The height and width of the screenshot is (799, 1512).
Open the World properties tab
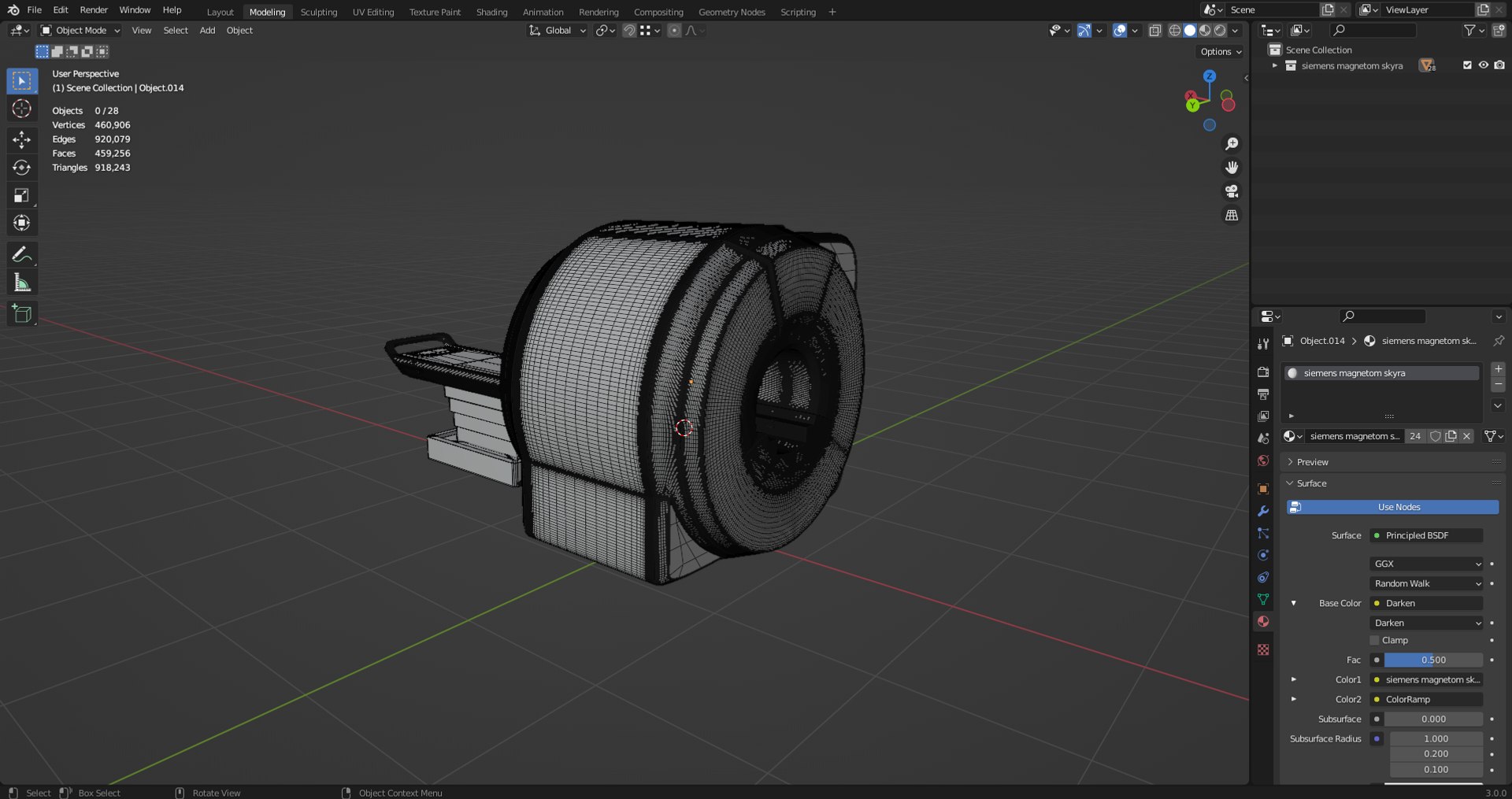pyautogui.click(x=1263, y=461)
